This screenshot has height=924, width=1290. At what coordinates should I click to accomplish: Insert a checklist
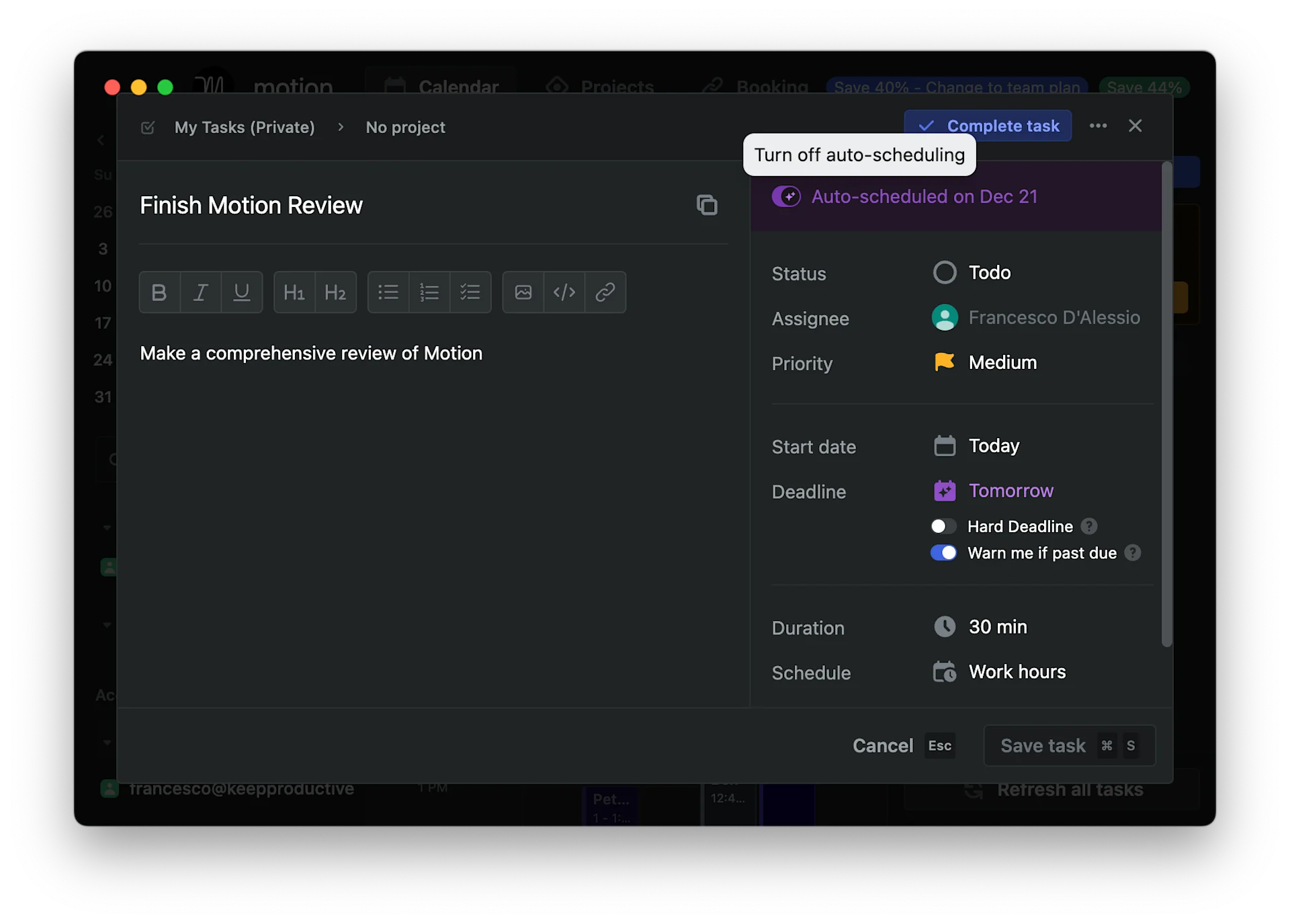[x=470, y=292]
